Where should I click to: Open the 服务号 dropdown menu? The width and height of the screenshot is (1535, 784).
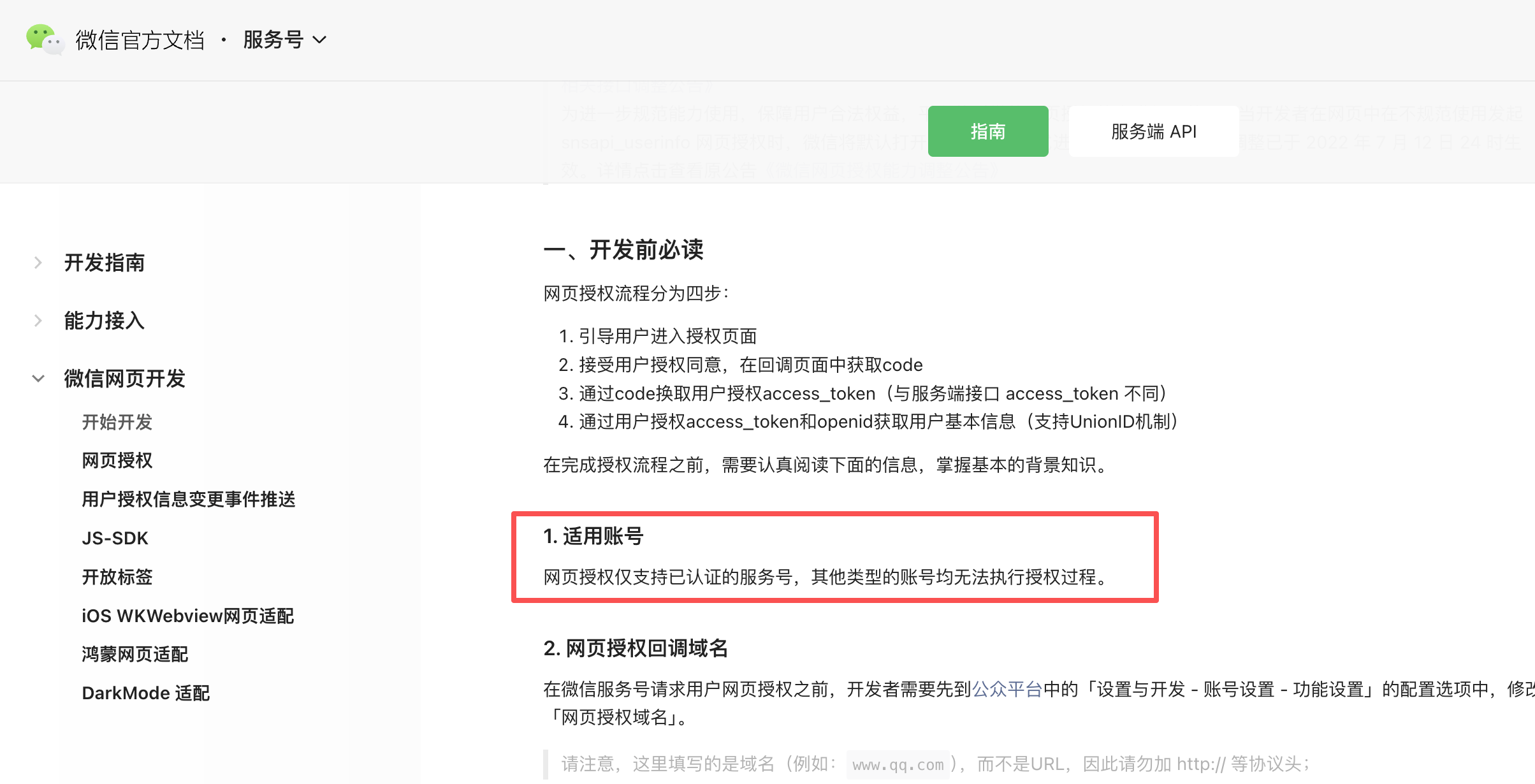pyautogui.click(x=273, y=40)
